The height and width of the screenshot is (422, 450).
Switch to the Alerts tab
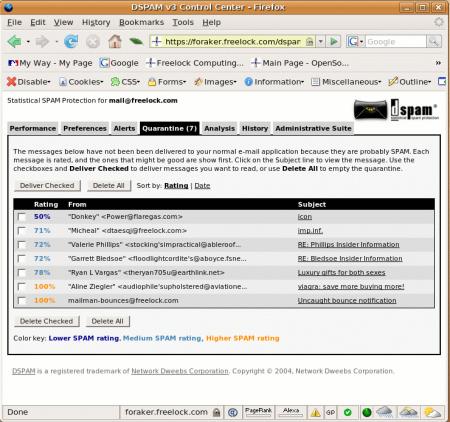124,128
